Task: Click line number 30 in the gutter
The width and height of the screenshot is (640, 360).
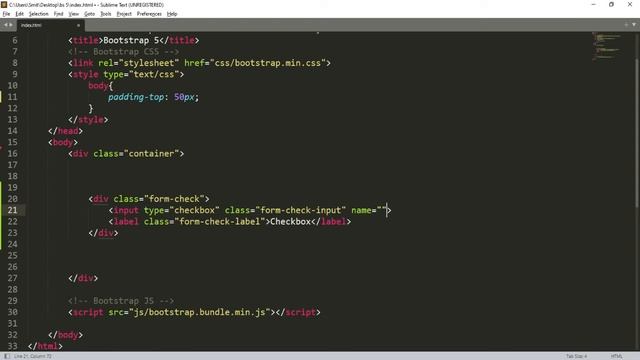Action: [13, 312]
